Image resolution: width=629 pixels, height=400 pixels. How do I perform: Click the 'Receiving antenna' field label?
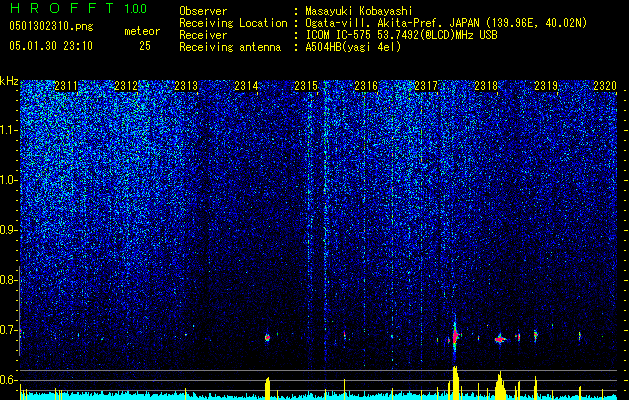[x=230, y=47]
